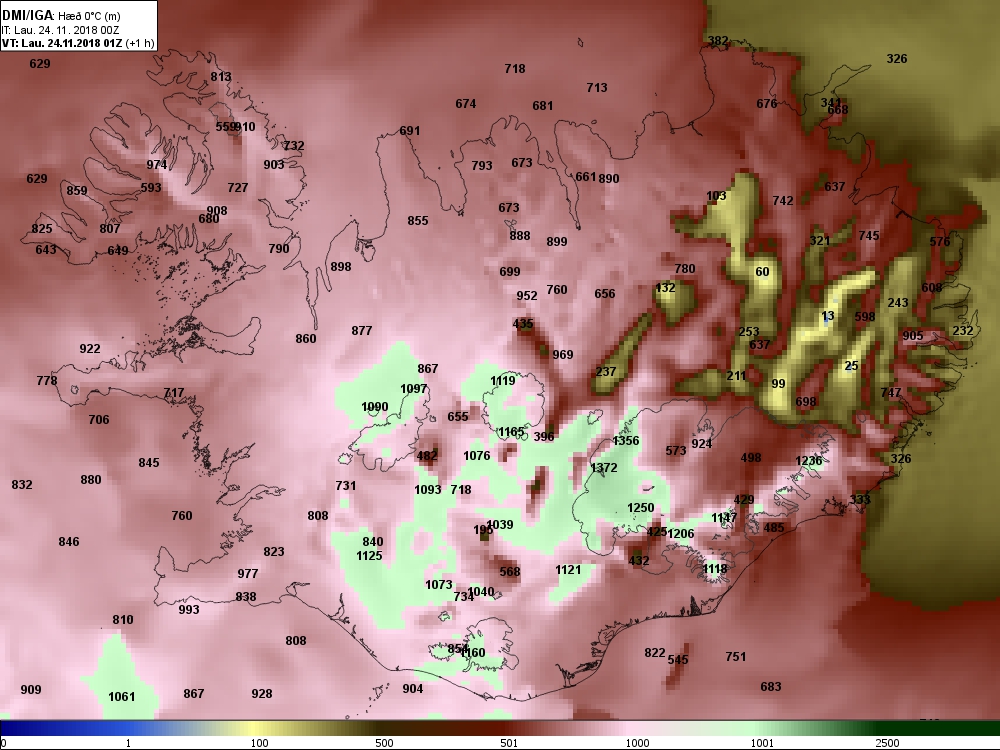
Task: Click the map value 859
Action: coord(77,190)
